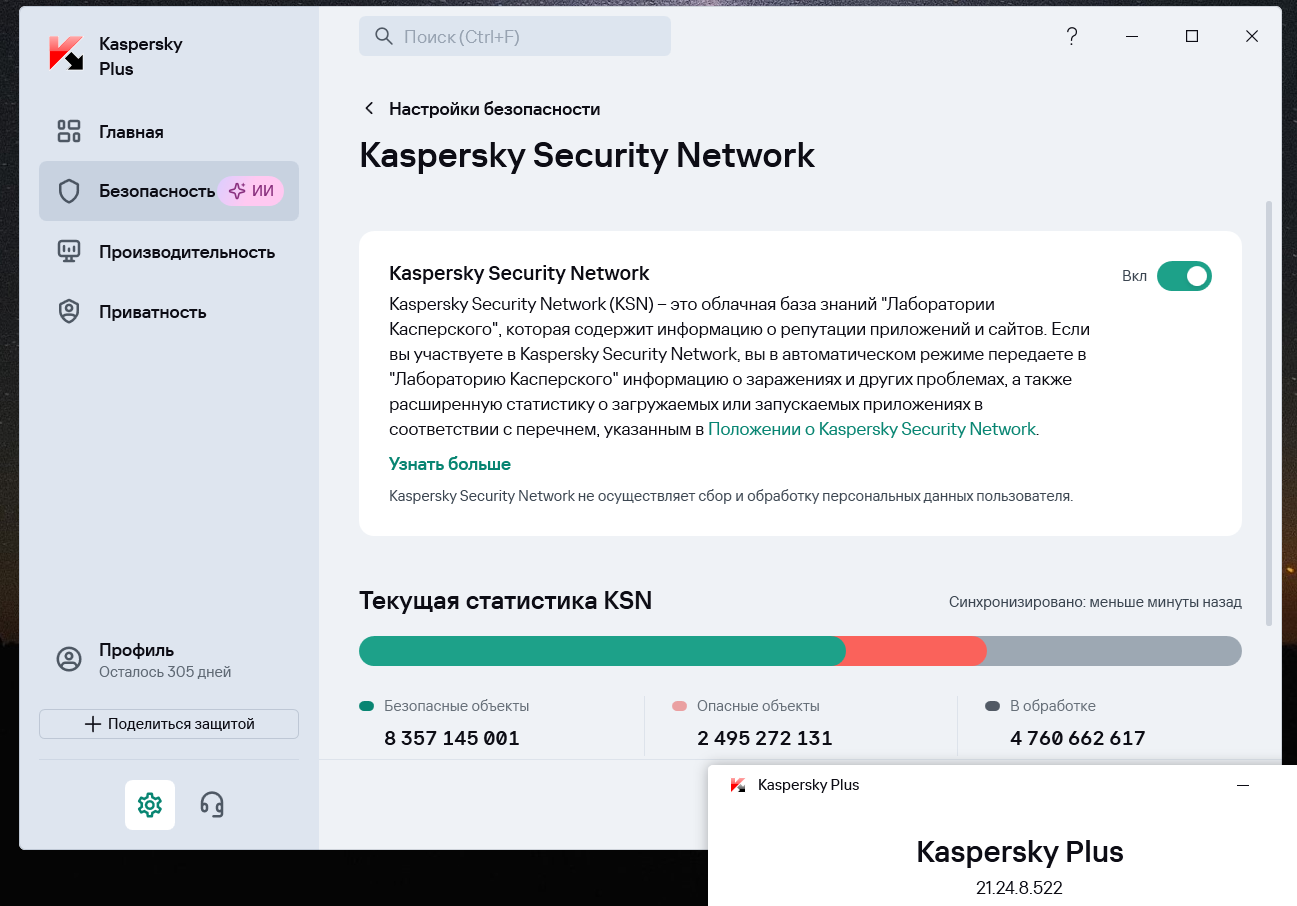Screen dimensions: 1297x906
Task: Click the Kaspersky Plus logo in the sidebar
Action: pos(67,54)
